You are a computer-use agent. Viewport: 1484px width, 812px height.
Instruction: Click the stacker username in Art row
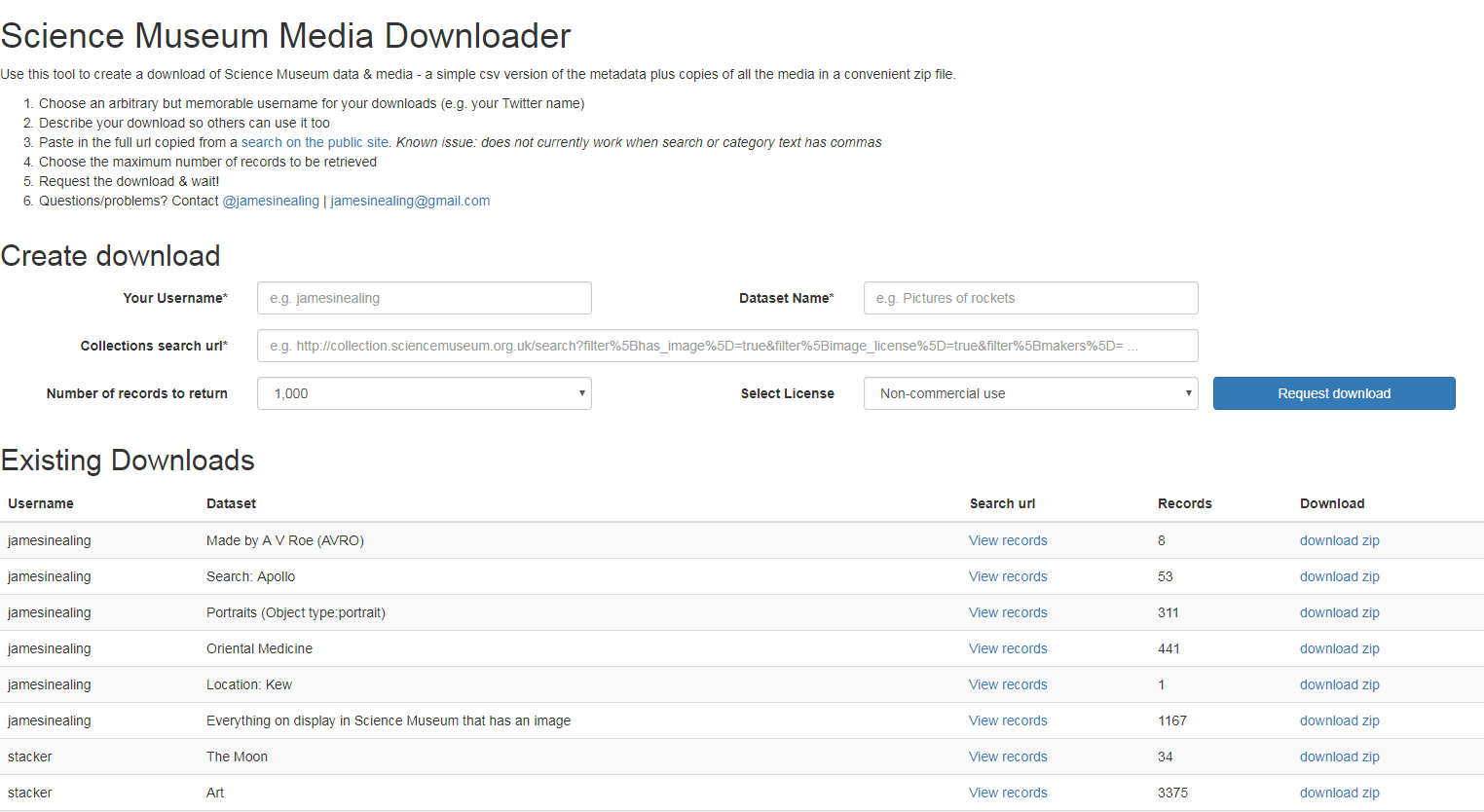click(30, 793)
